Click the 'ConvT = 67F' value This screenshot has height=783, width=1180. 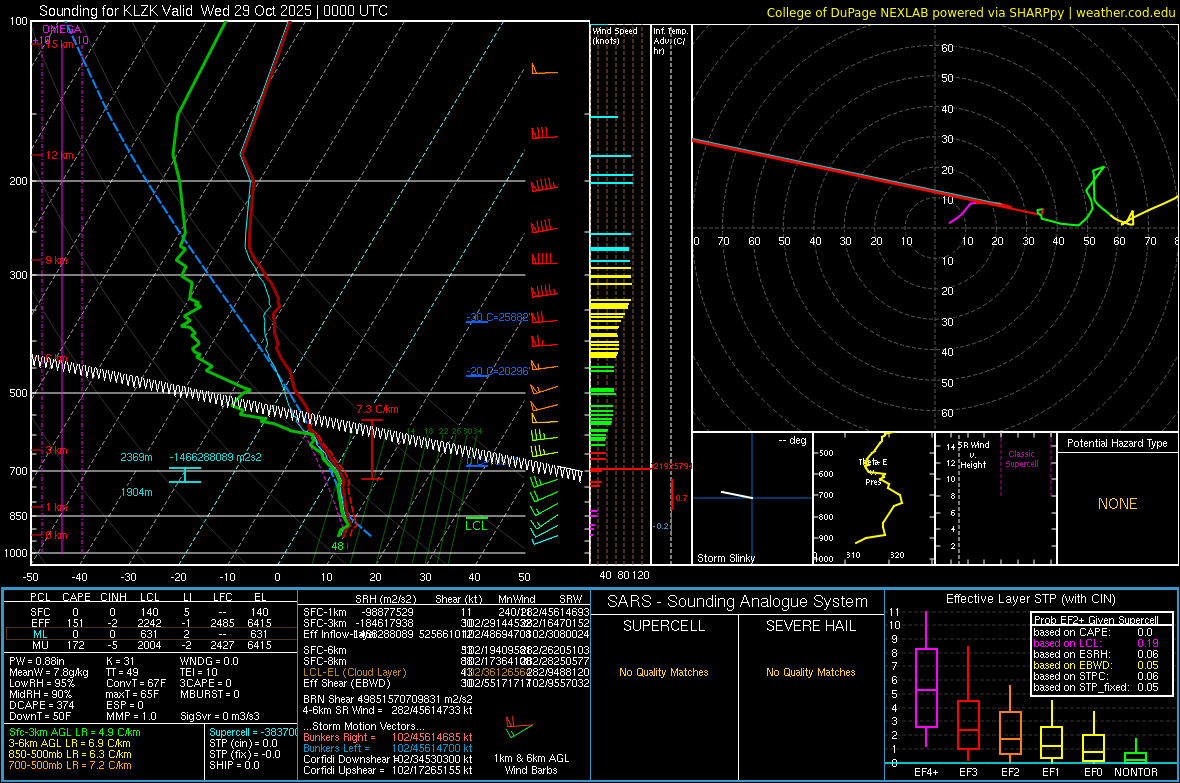(x=136, y=684)
